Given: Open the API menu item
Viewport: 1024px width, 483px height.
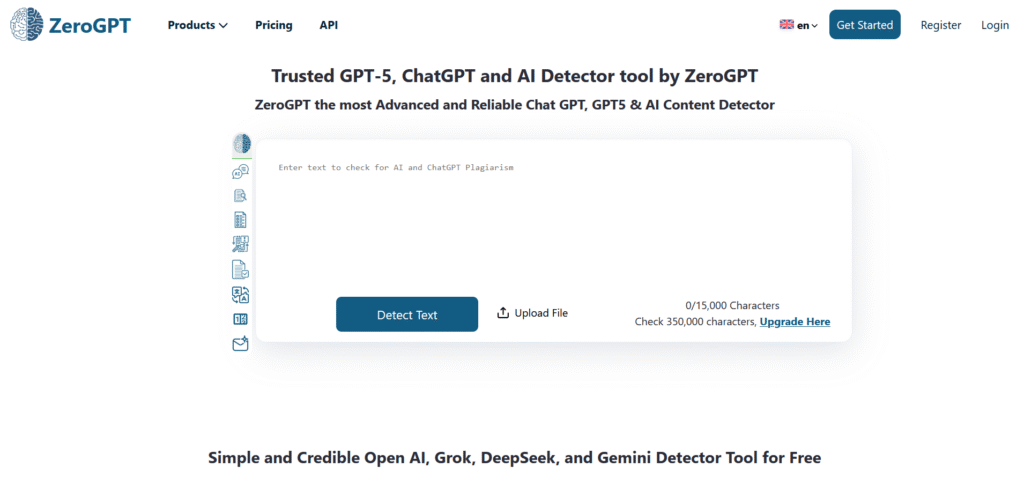Looking at the screenshot, I should click(329, 25).
